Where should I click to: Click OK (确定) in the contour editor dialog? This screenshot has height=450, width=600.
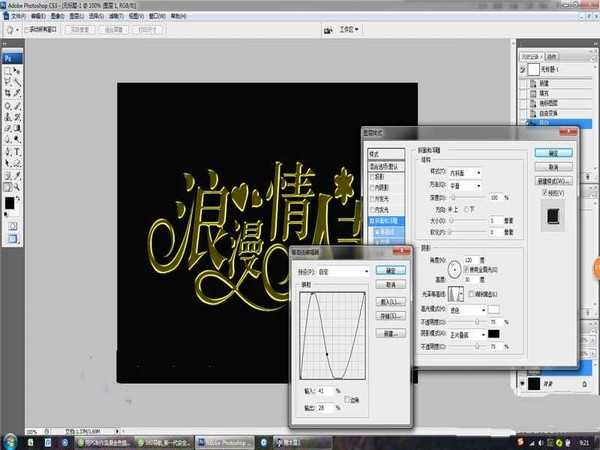[391, 270]
